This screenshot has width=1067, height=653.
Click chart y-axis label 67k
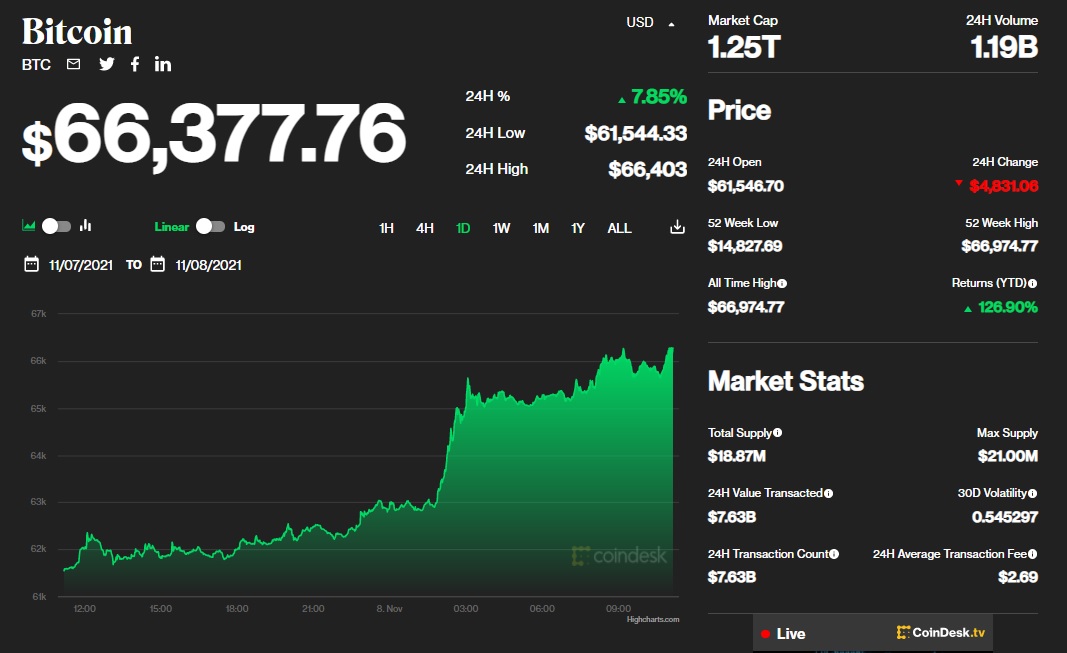click(39, 314)
